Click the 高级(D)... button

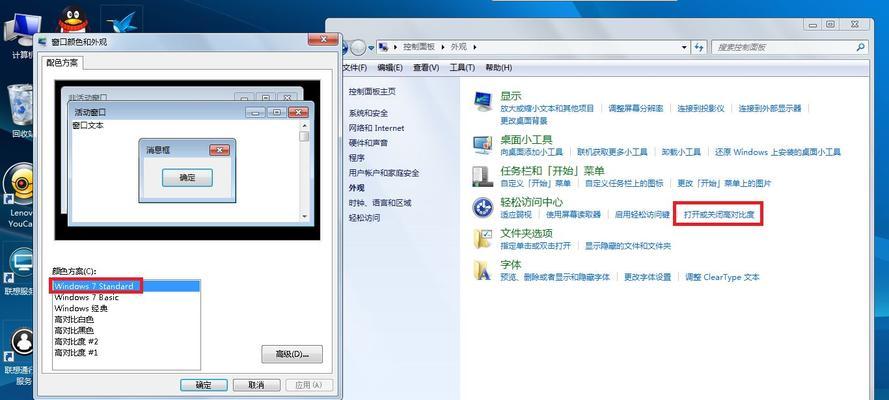tap(292, 354)
